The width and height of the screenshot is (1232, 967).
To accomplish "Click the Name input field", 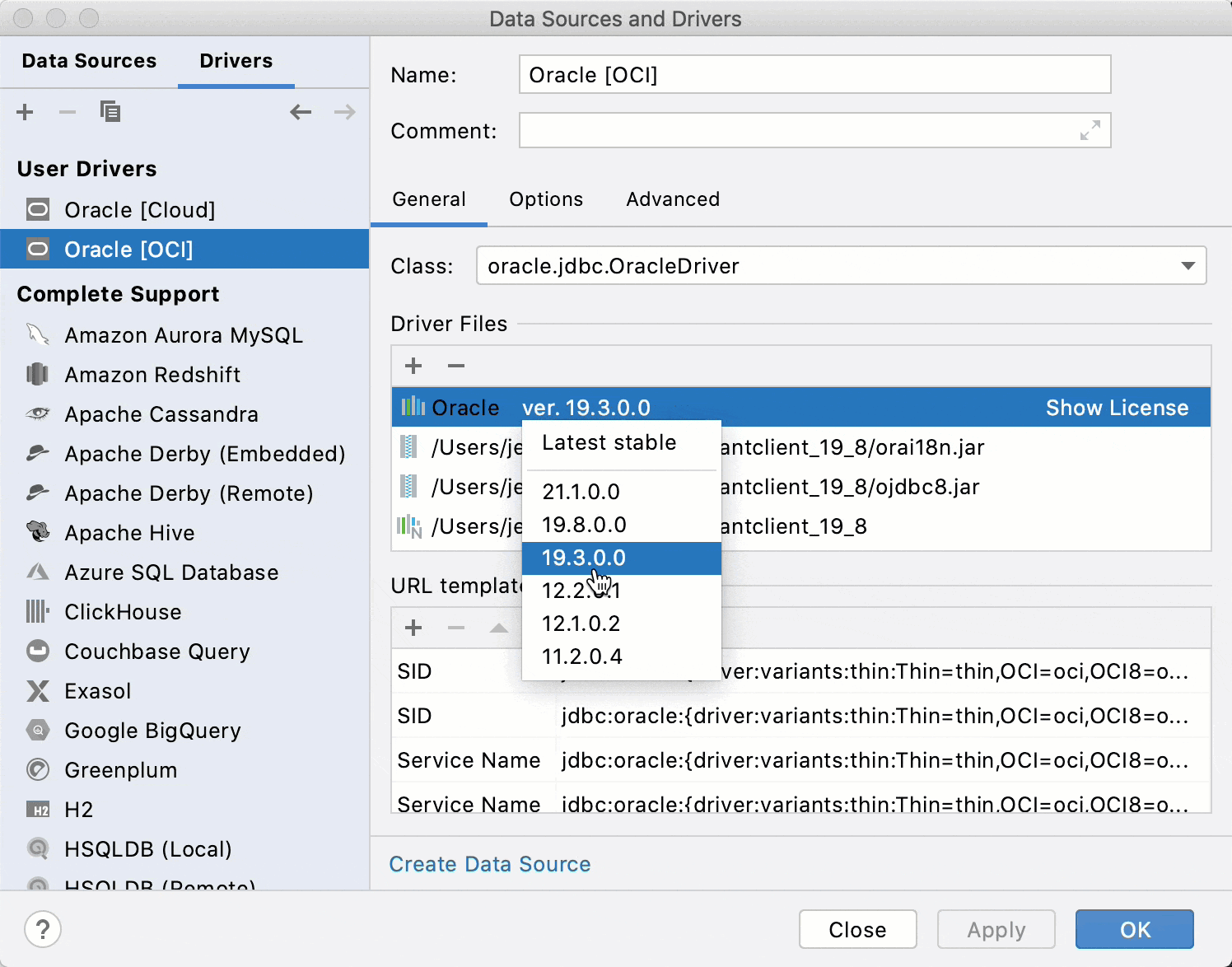I will (x=814, y=75).
